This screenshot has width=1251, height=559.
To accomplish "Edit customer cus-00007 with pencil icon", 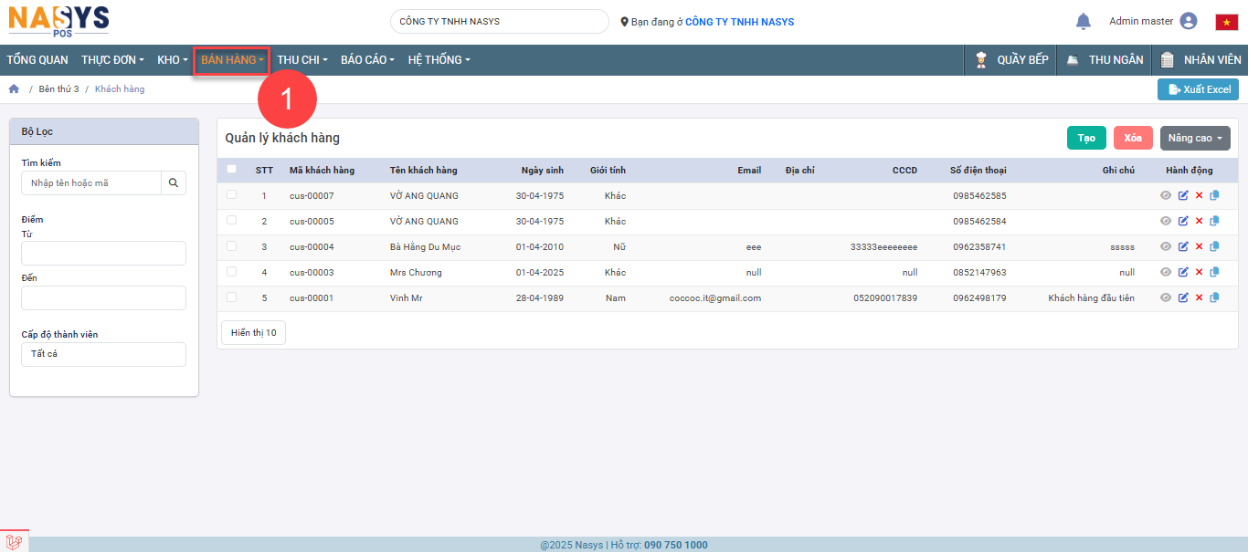I will click(x=1183, y=196).
